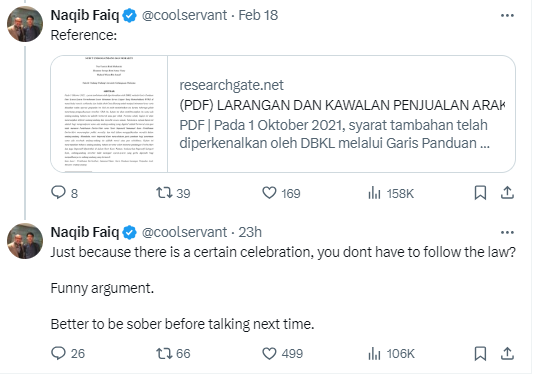Open the profile avatar of the top tweet
Viewport: 533px width, 374px height.
point(25,24)
